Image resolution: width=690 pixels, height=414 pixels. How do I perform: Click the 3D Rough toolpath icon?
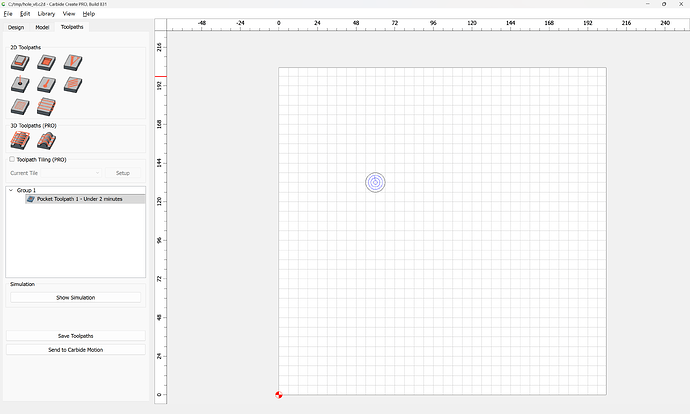coord(20,142)
